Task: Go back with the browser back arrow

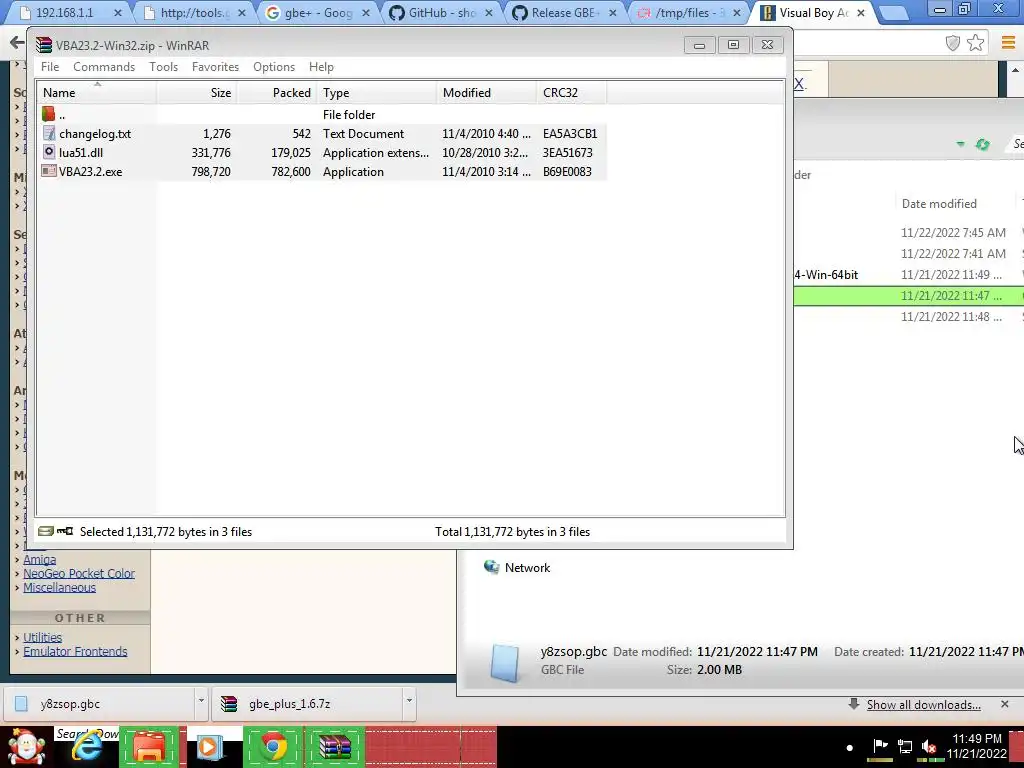Action: [16, 43]
